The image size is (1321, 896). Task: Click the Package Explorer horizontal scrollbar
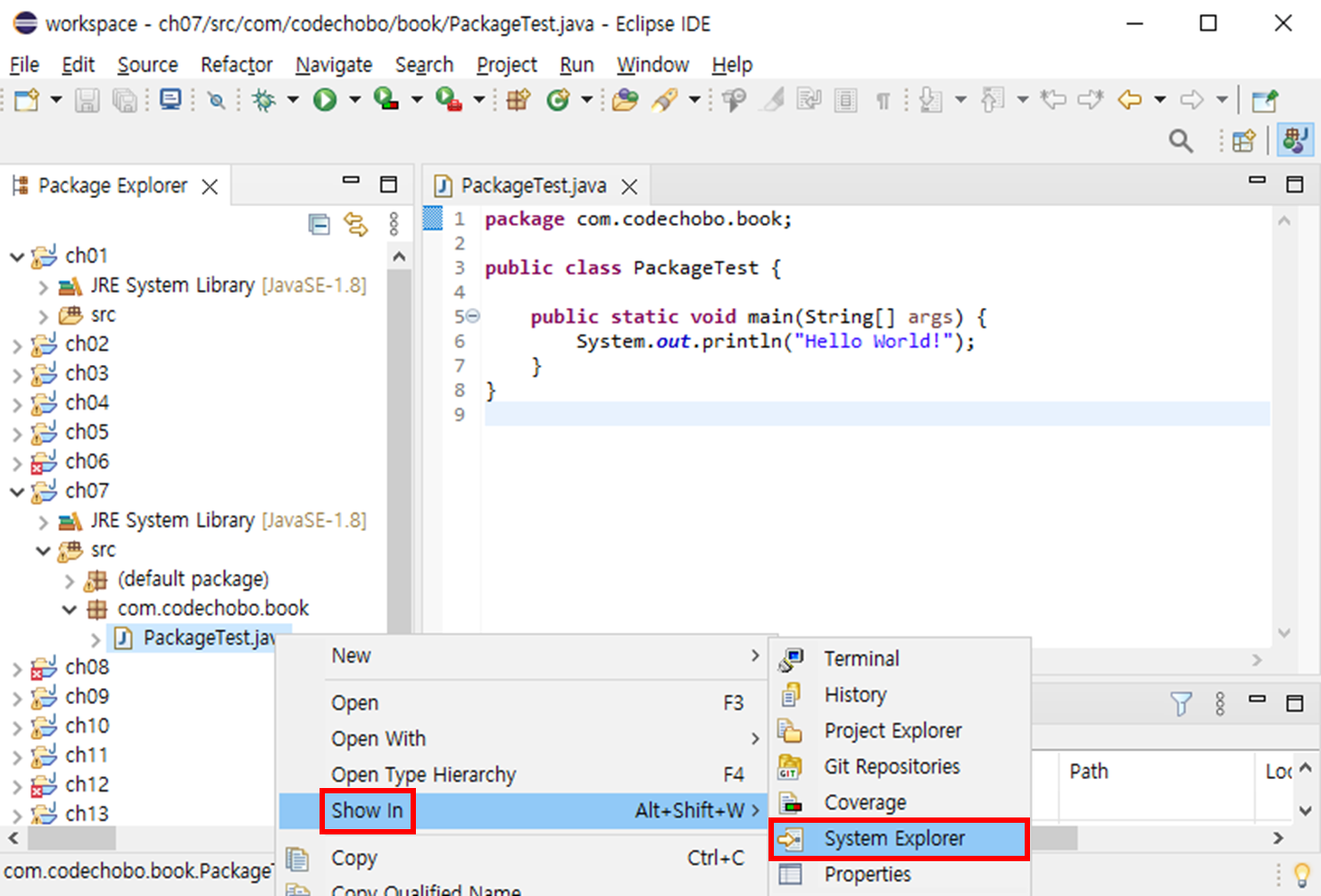(x=71, y=838)
